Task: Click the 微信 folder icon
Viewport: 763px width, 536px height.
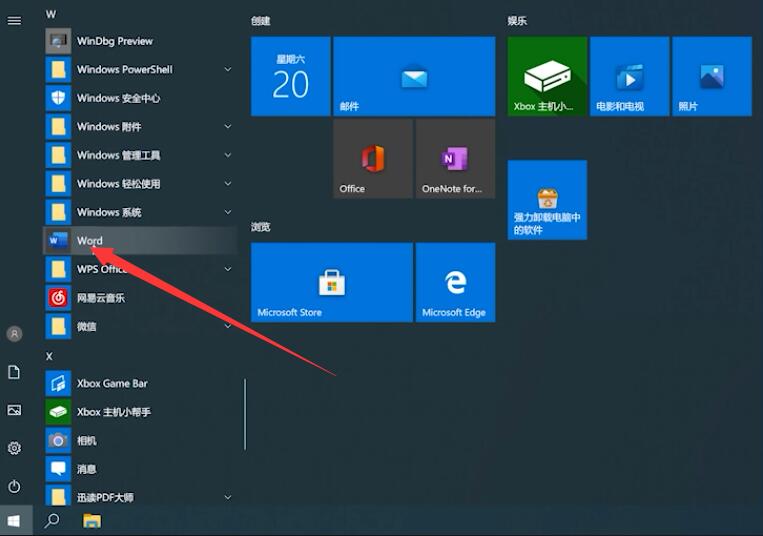Action: [x=58, y=326]
